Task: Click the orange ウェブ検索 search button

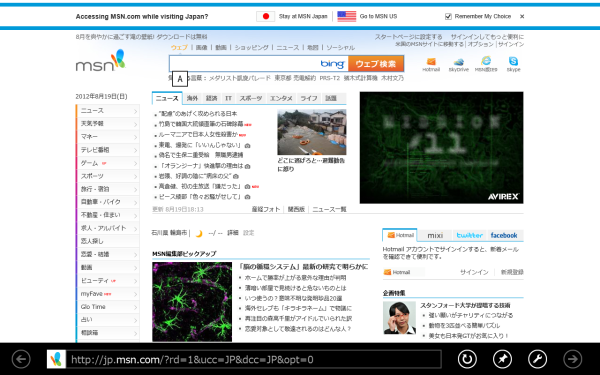Action: [x=376, y=64]
